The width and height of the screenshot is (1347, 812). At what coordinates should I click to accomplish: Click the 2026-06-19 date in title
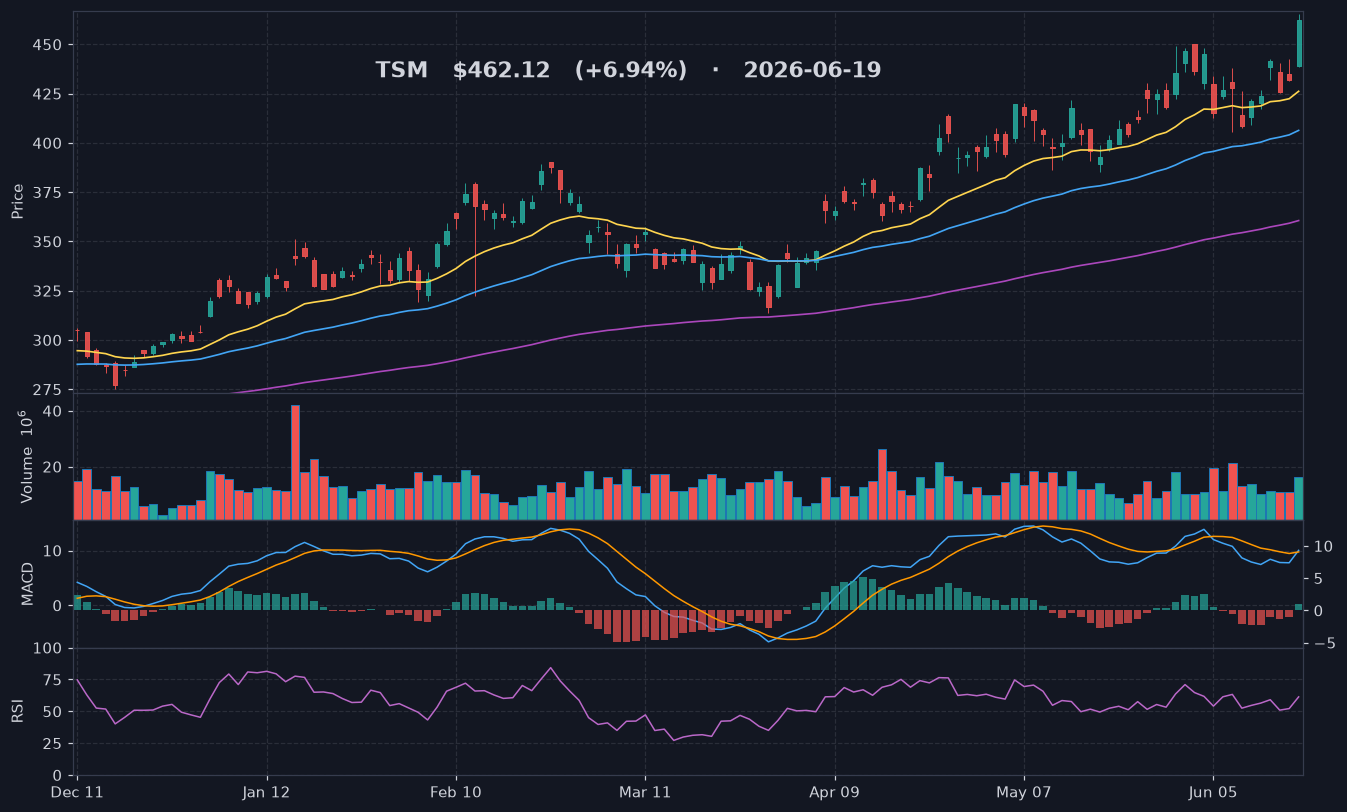pos(812,71)
